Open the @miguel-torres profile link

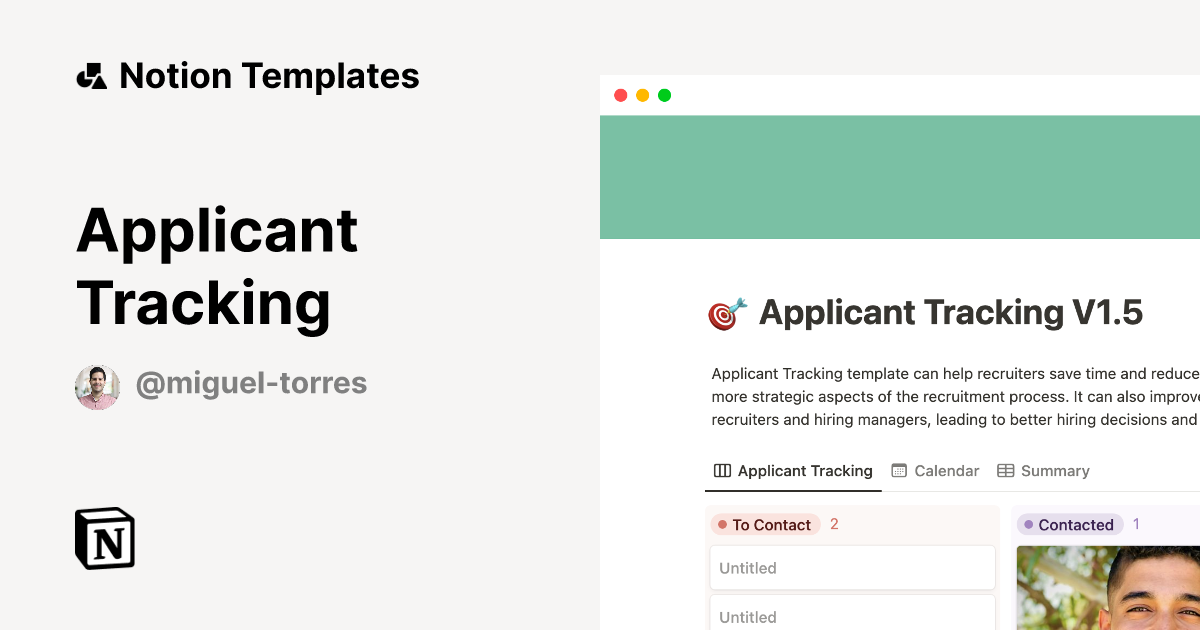click(251, 383)
